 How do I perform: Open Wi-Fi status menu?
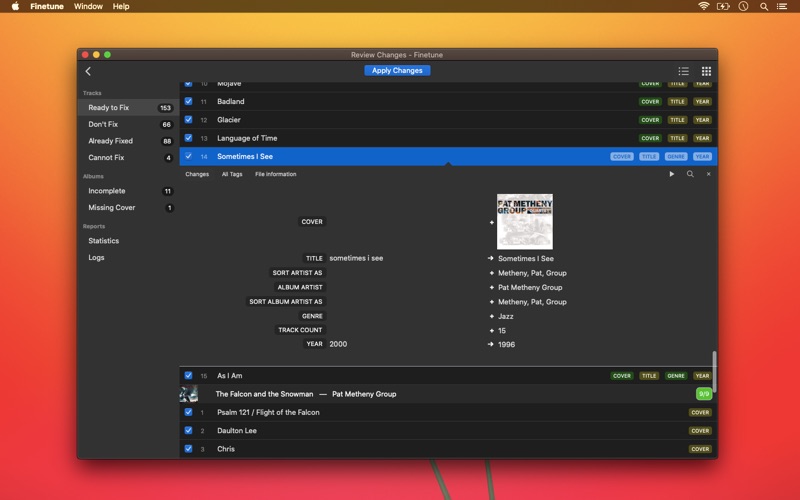[704, 6]
